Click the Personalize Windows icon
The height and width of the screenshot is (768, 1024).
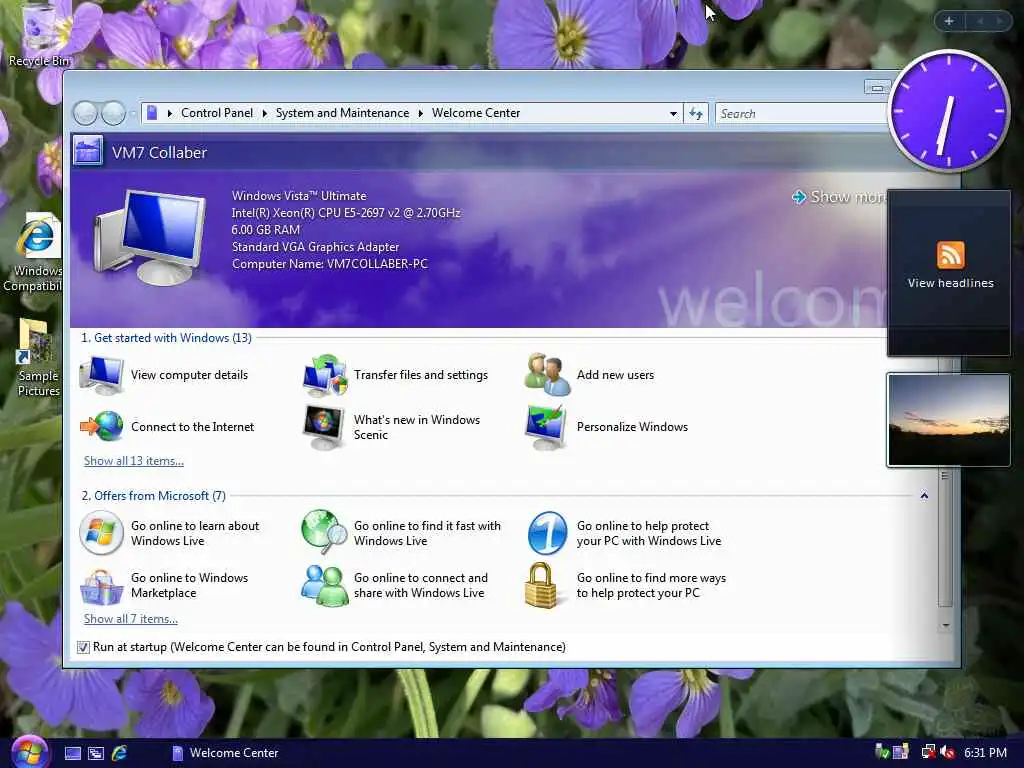pos(547,427)
